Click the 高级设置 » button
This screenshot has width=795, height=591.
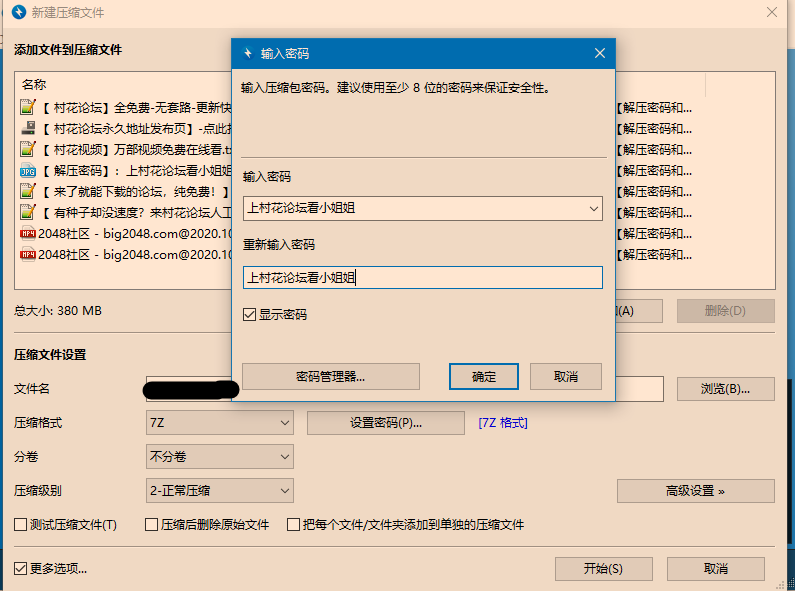click(x=695, y=491)
